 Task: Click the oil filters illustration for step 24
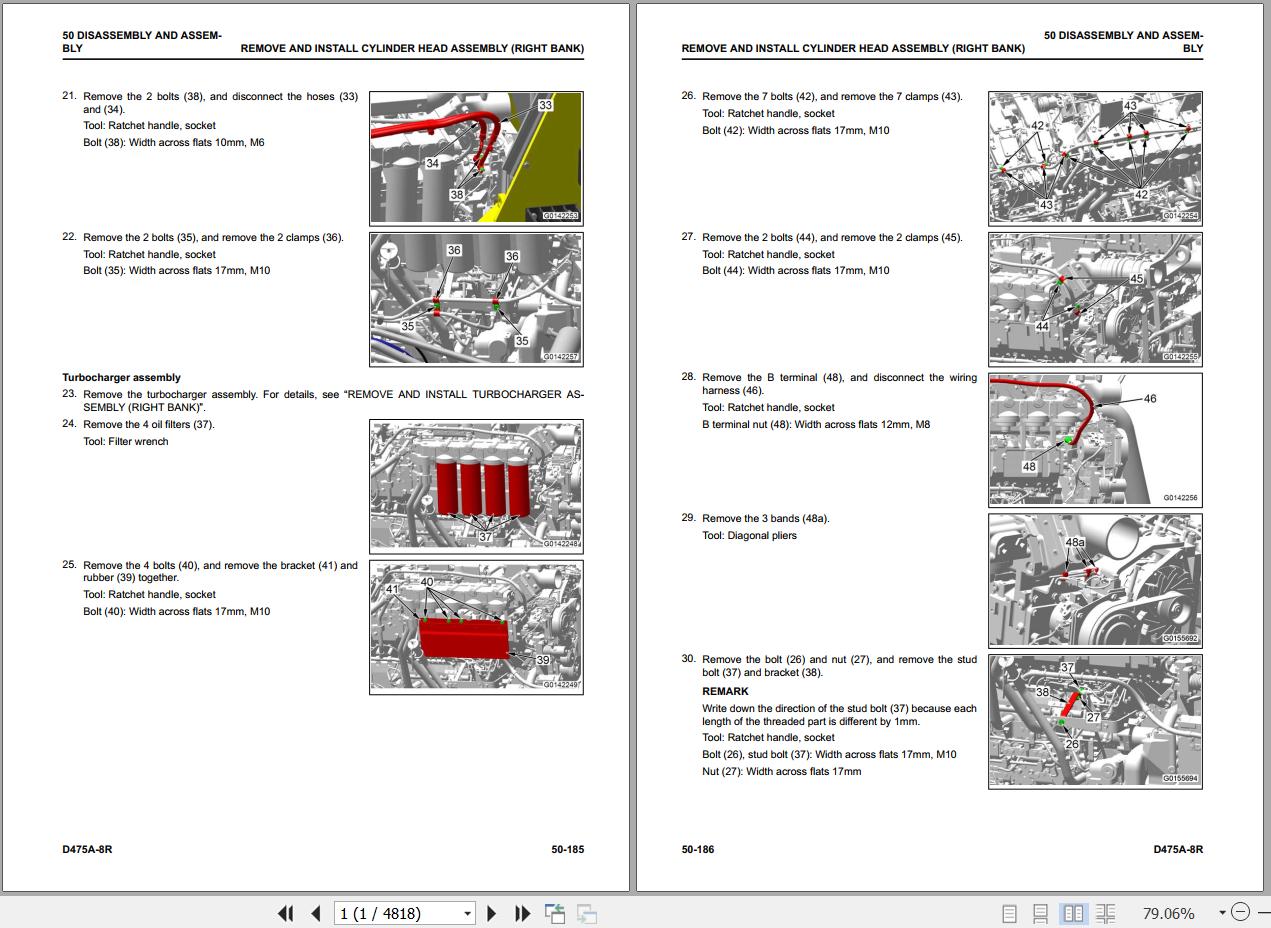point(476,485)
